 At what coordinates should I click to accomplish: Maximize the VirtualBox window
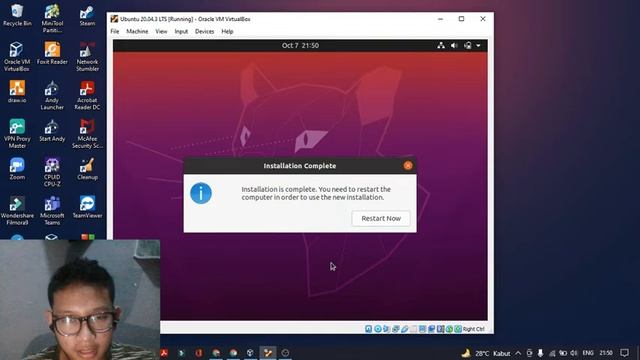[x=461, y=19]
